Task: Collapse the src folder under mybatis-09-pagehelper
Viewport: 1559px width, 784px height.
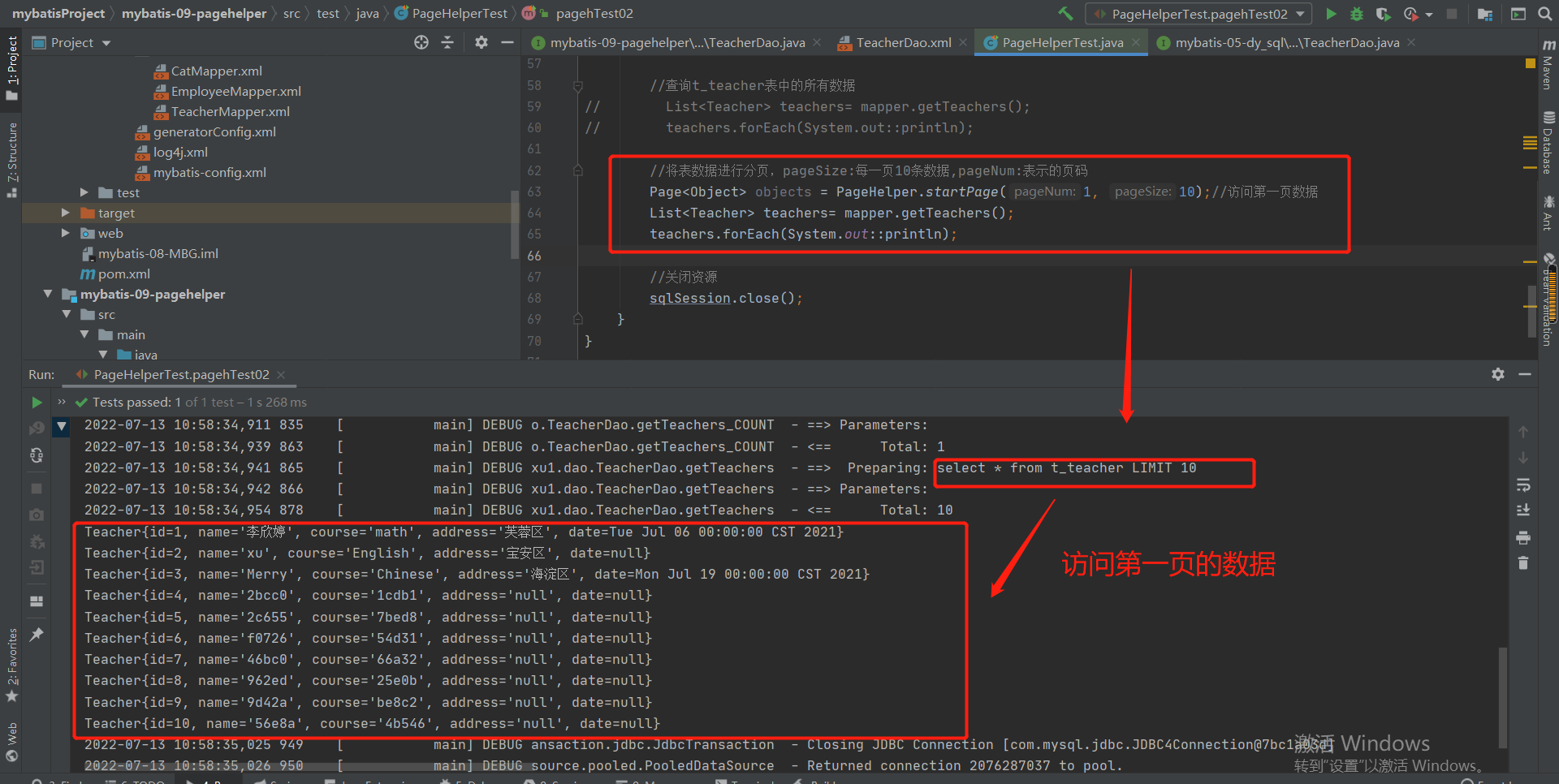Action: point(67,314)
